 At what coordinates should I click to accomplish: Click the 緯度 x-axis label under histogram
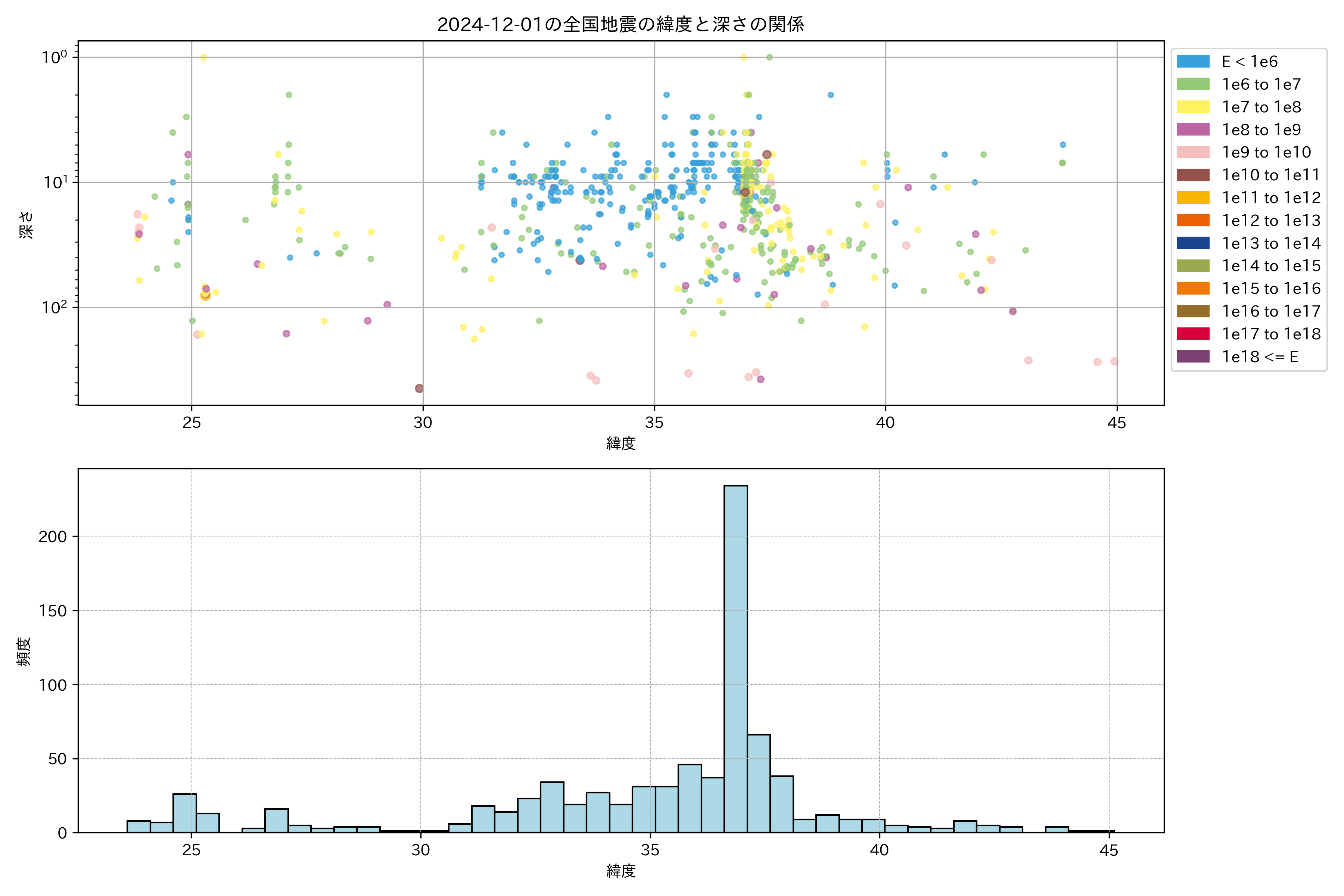tap(620, 871)
